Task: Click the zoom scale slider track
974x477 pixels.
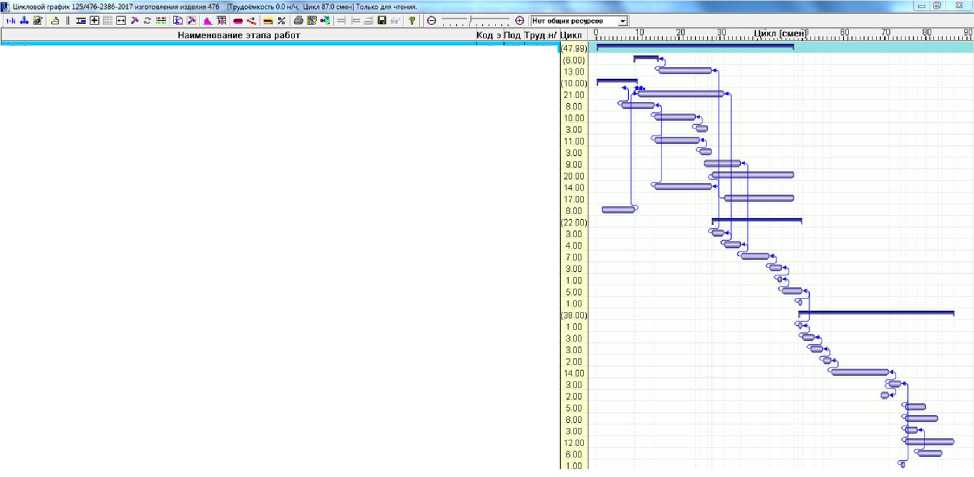Action: pyautogui.click(x=474, y=20)
